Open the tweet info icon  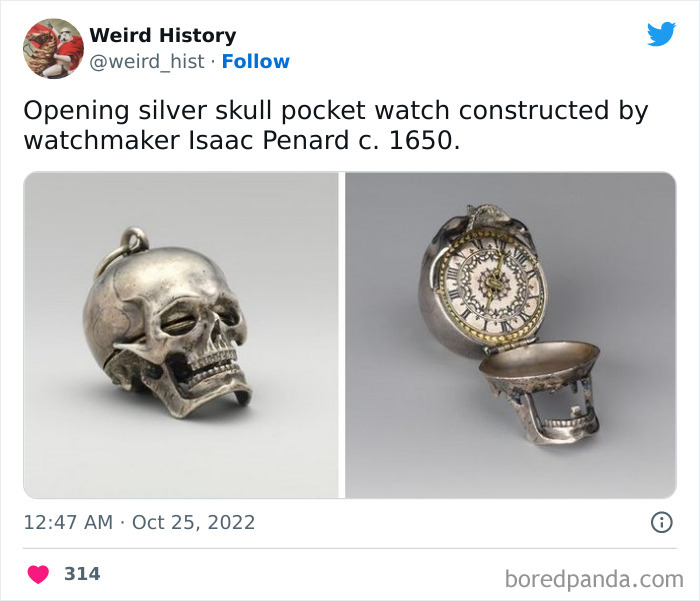pos(662,522)
